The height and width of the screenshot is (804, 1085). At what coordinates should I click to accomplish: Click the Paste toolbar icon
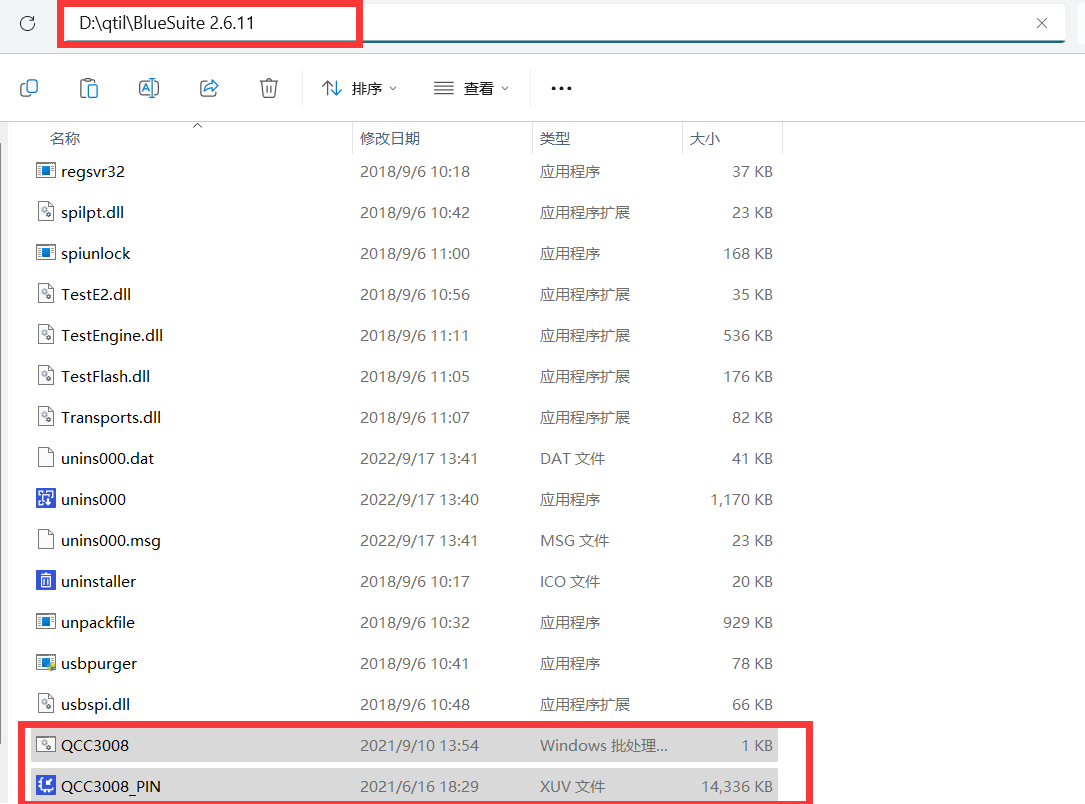tap(89, 88)
